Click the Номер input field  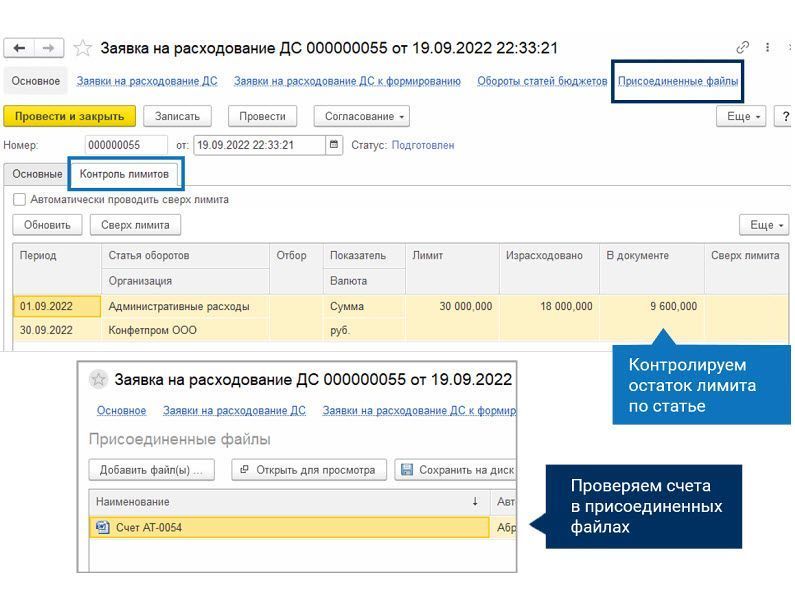click(126, 145)
